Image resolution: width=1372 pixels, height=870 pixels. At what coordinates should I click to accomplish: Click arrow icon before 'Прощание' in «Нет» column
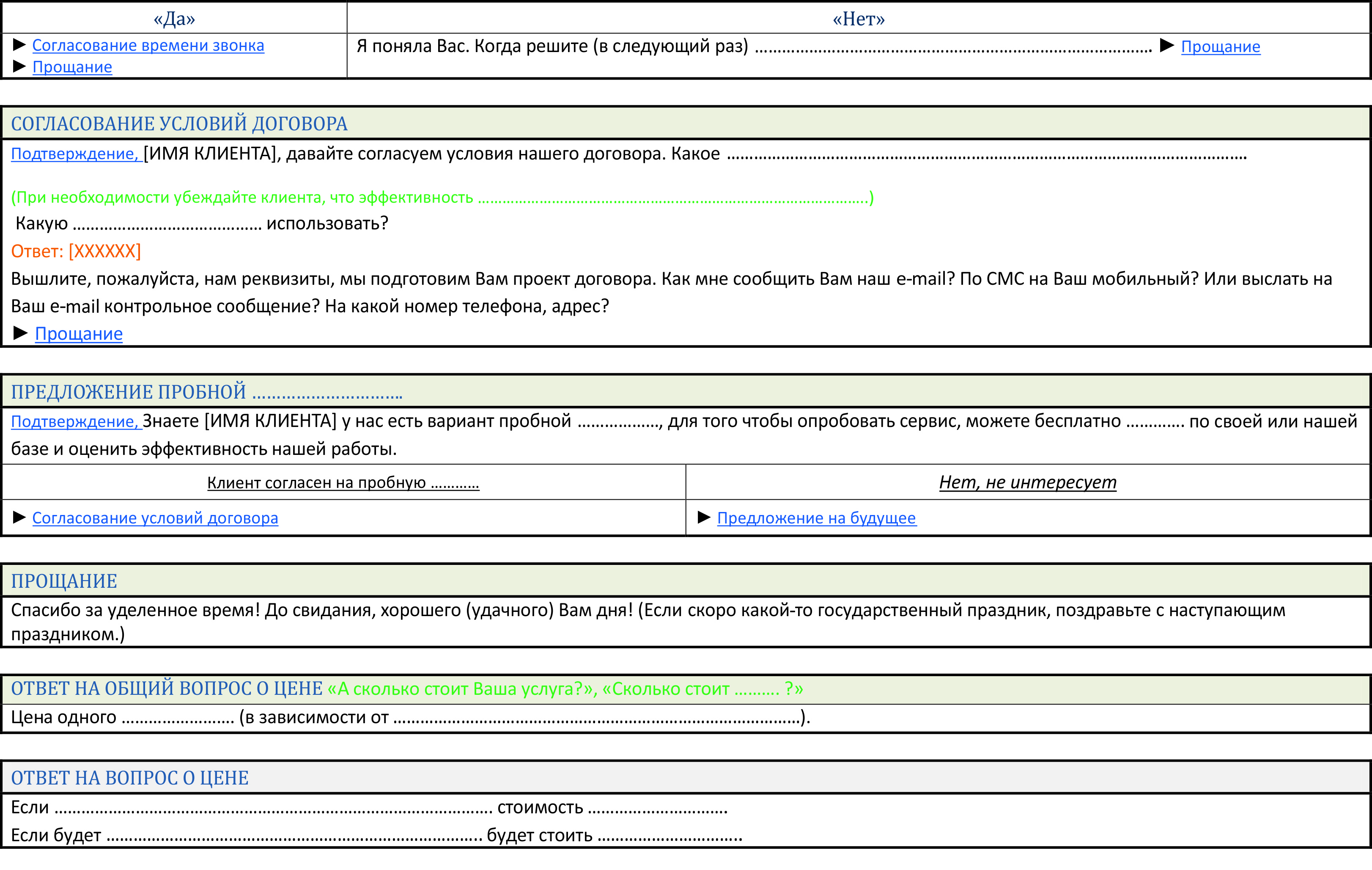point(1167,46)
